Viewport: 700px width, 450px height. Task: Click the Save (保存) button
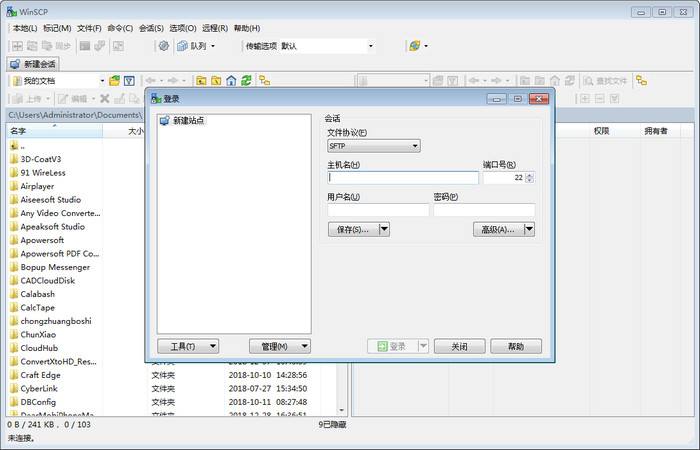pyautogui.click(x=353, y=229)
